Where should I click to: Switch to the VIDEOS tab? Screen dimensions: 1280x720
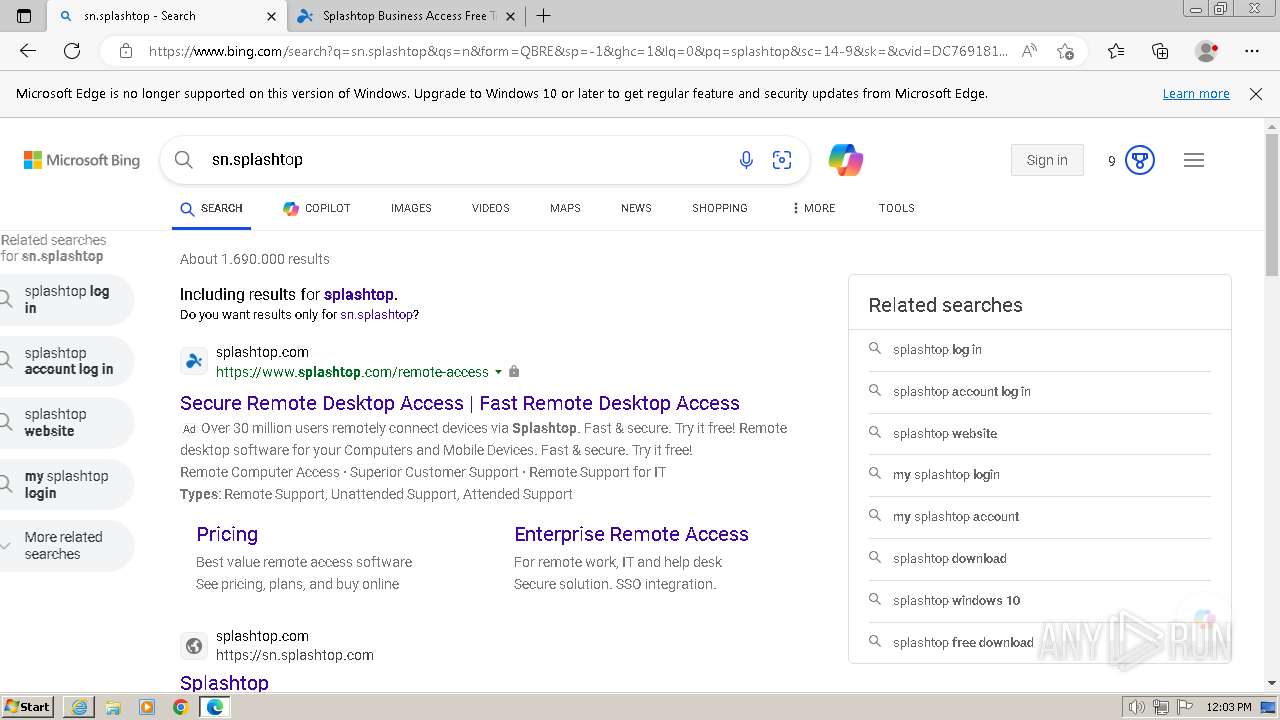(491, 208)
